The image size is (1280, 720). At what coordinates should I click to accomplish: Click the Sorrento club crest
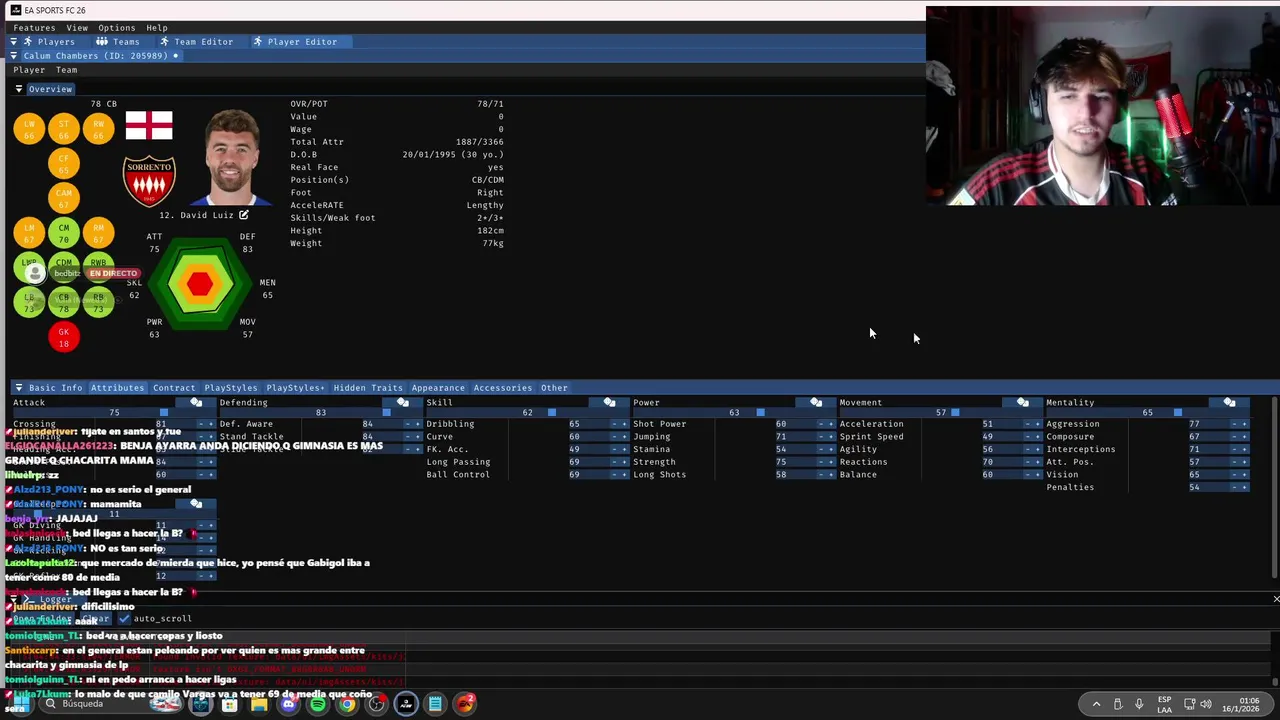coord(149,181)
